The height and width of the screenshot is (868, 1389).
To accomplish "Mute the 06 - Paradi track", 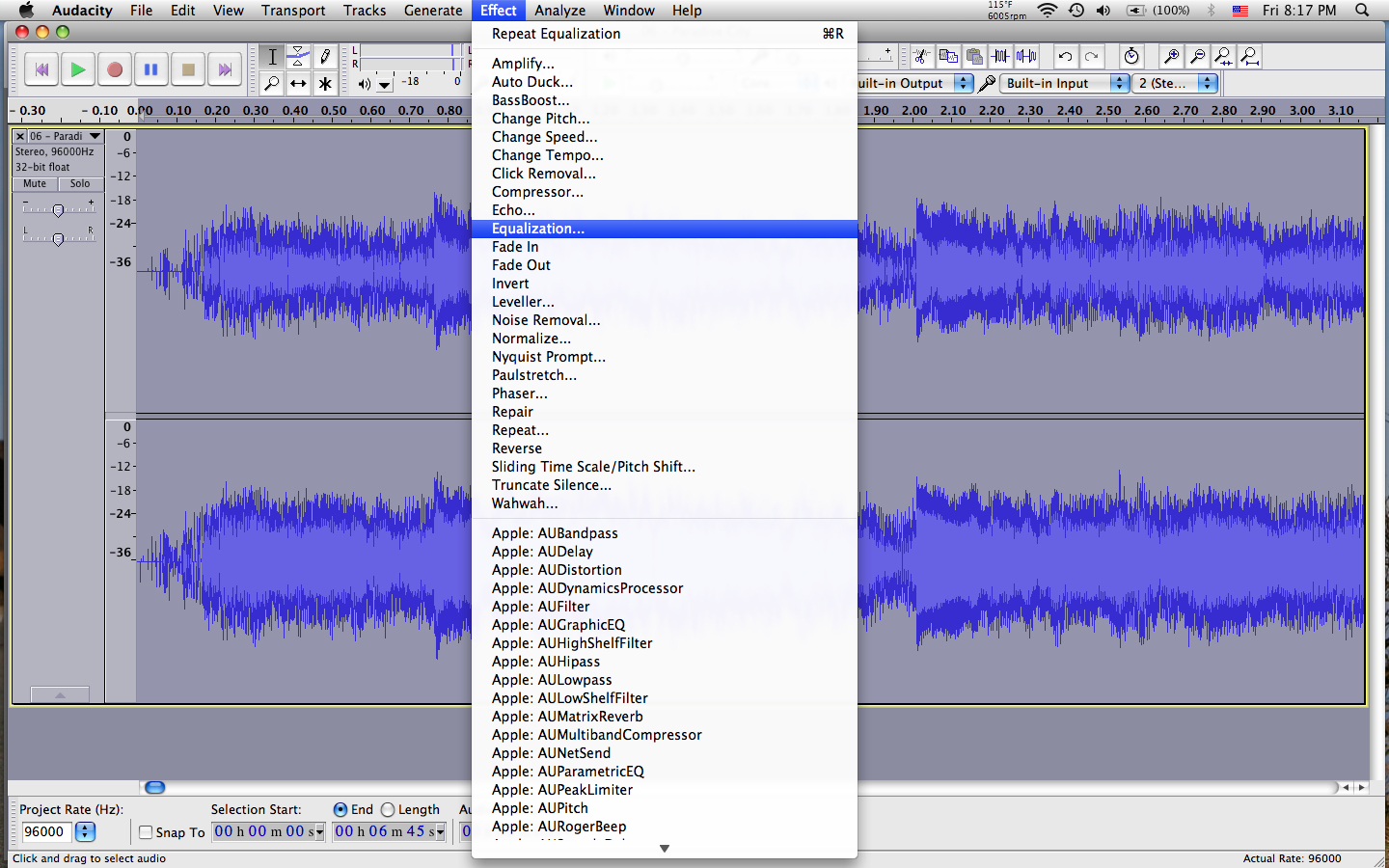I will tap(35, 184).
